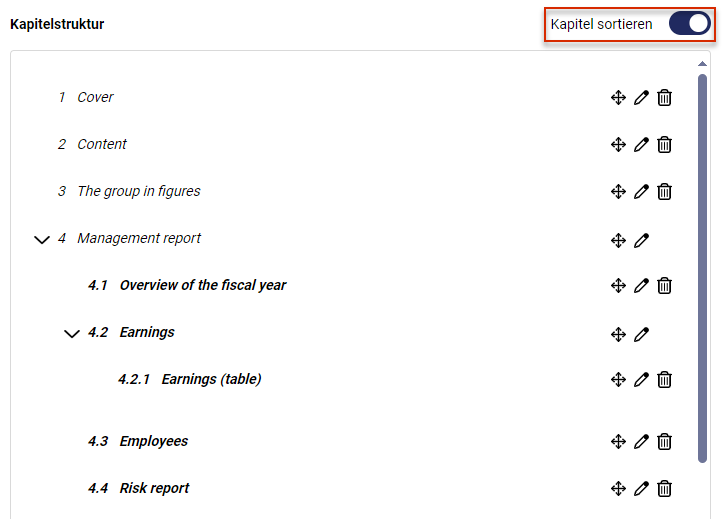This screenshot has width=723, height=519.
Task: Grab move handle for Management report
Action: (x=618, y=240)
